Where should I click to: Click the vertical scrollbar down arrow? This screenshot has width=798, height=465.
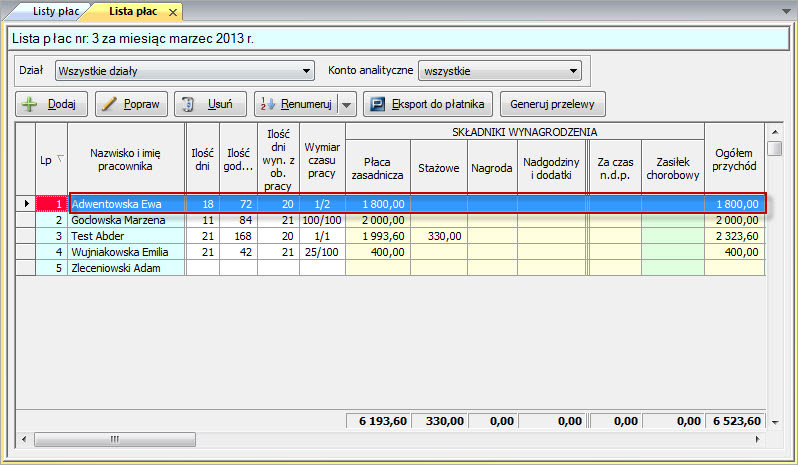pyautogui.click(x=774, y=422)
